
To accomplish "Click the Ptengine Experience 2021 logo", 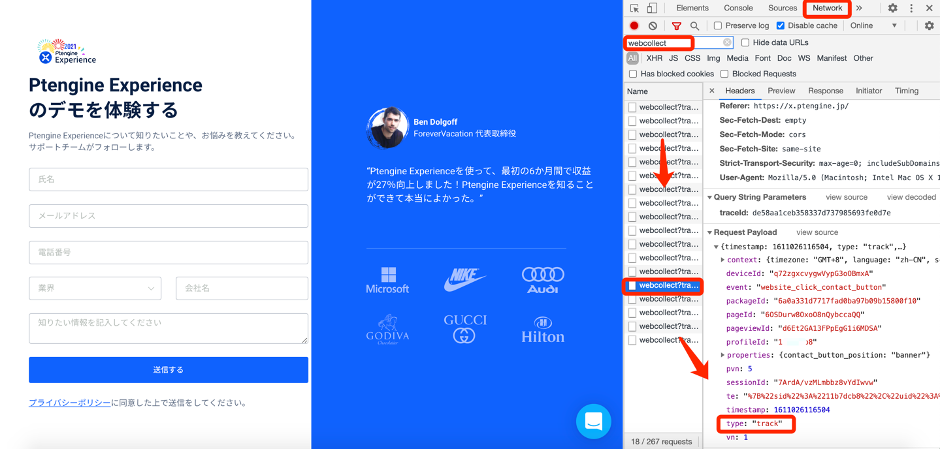I will (67, 52).
